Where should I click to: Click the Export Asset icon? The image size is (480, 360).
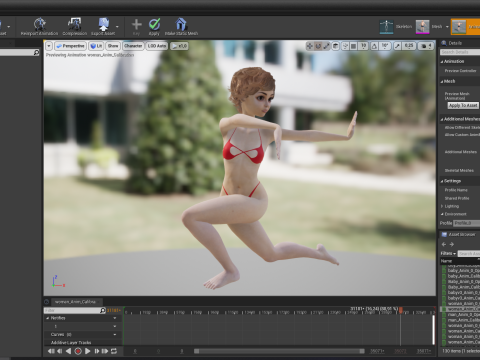pos(104,24)
